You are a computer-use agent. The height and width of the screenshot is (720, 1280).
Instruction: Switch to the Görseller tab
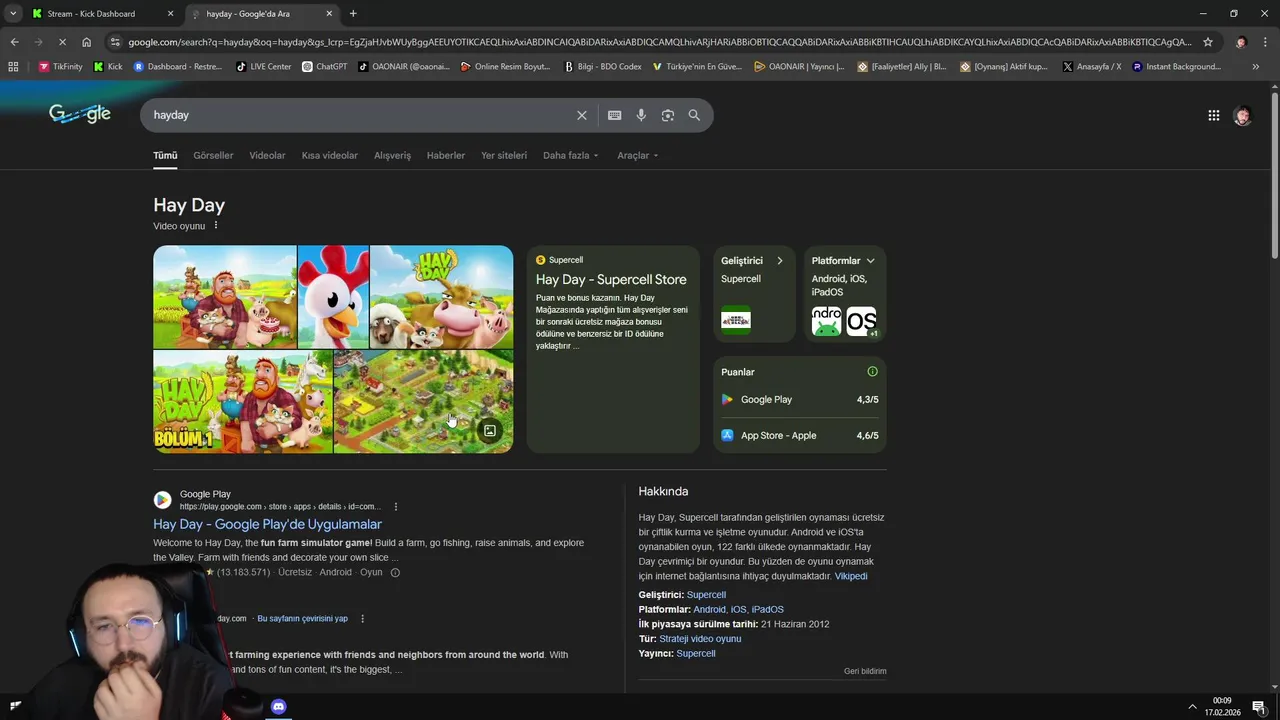click(213, 155)
